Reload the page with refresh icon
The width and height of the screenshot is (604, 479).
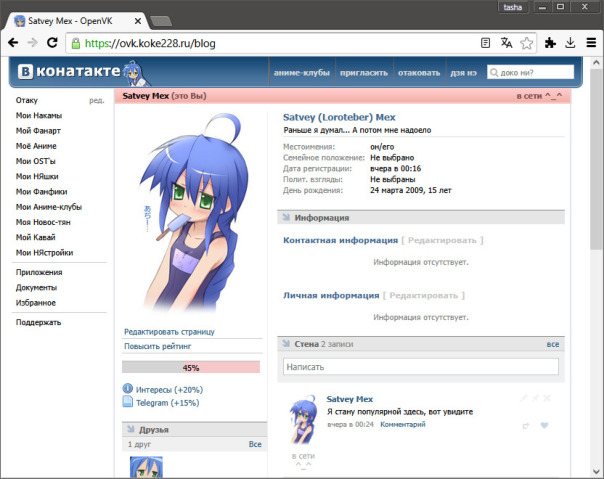point(52,42)
